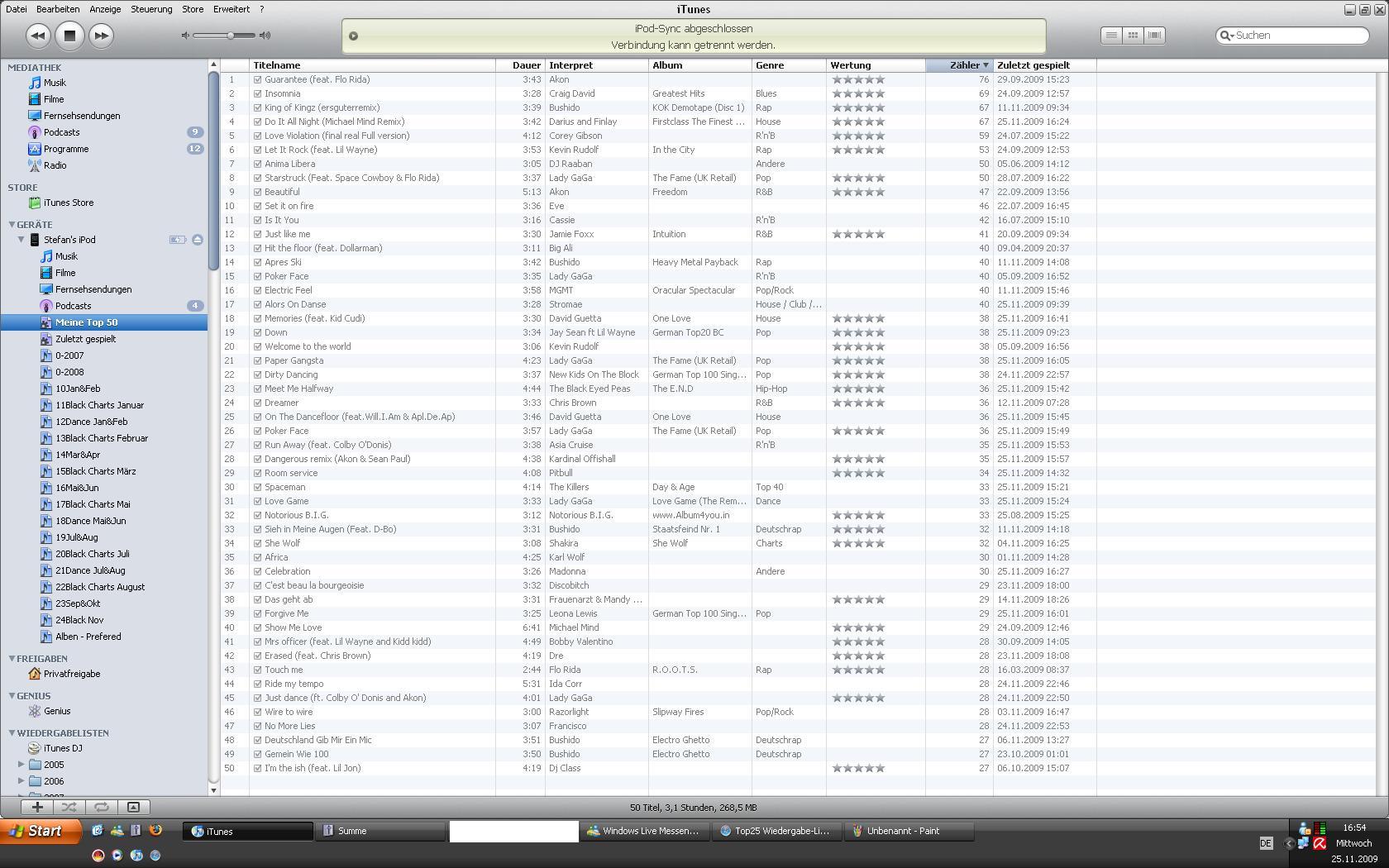
Task: Launch Firefox from quick launch
Action: [155, 830]
